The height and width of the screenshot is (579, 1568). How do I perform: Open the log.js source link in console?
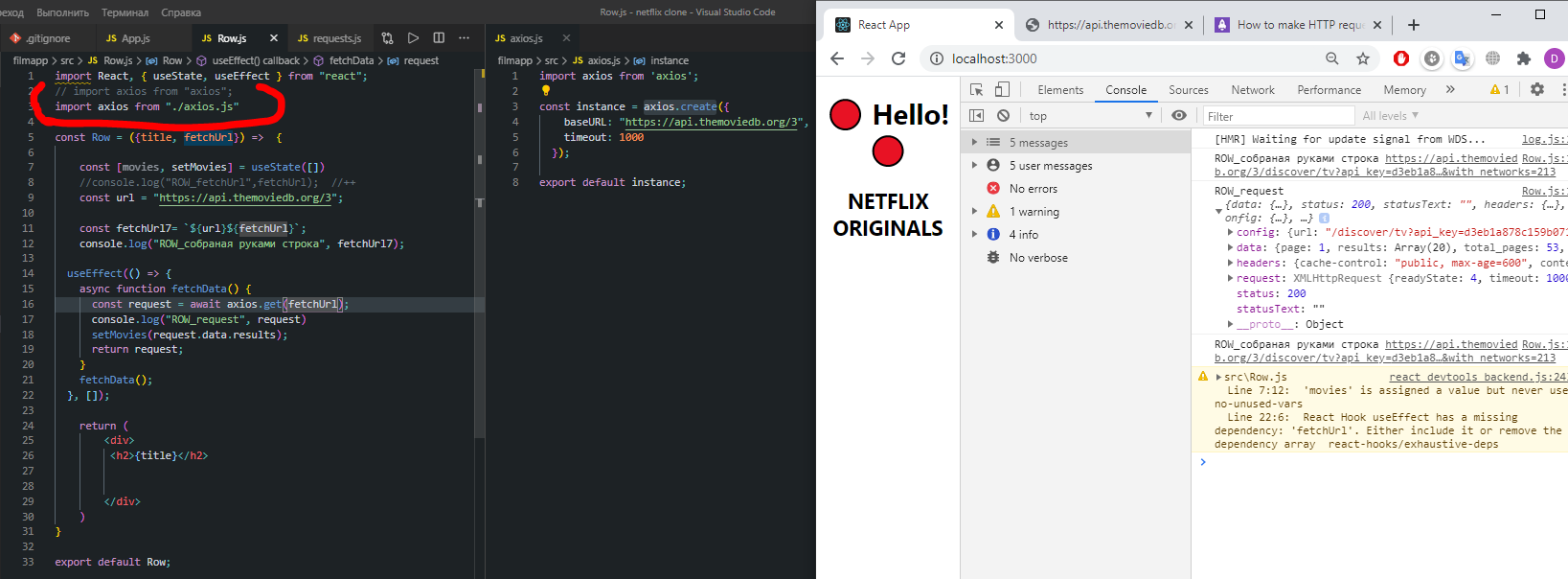pos(1544,139)
